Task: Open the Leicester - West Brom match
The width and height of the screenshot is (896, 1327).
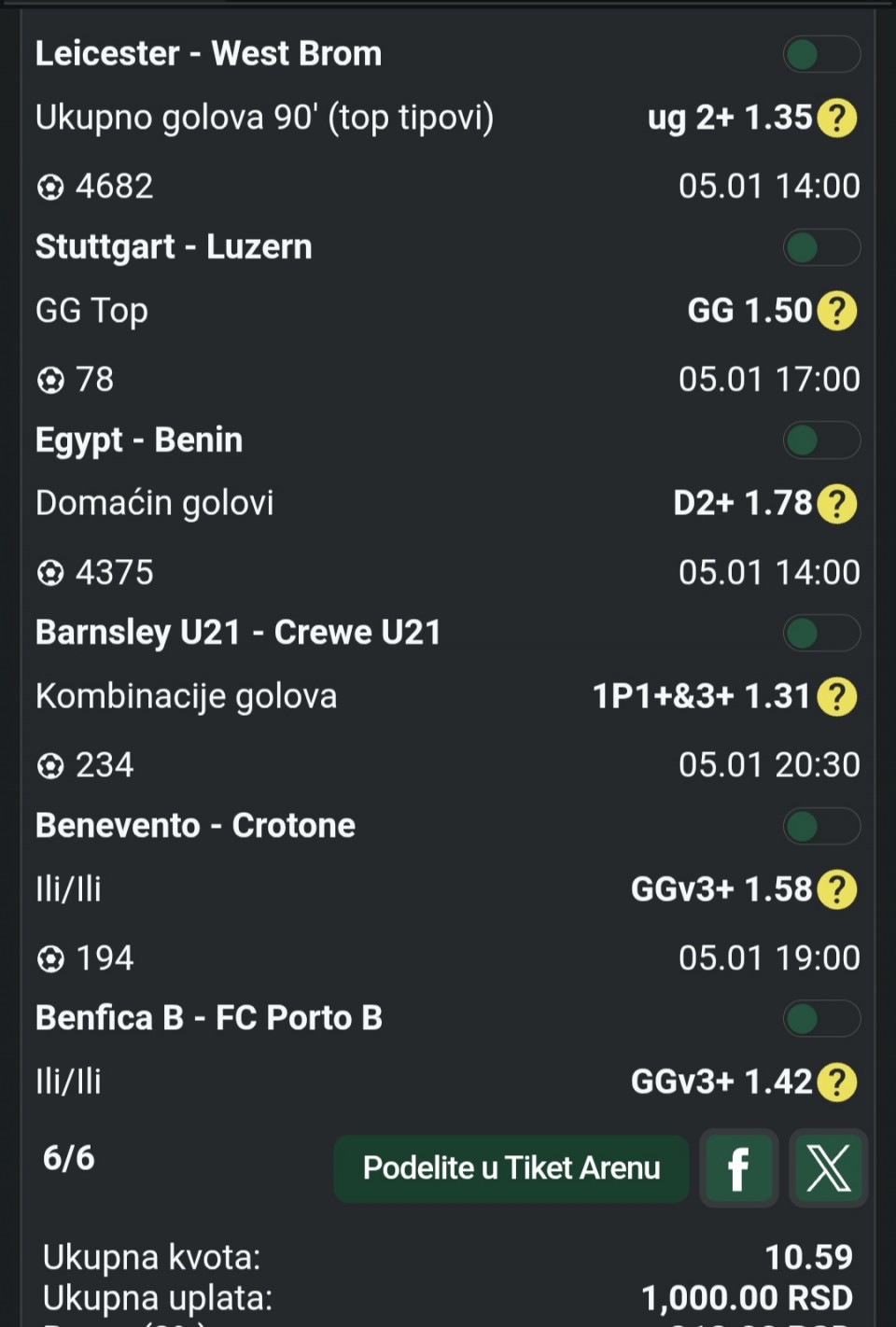Action: coord(208,54)
